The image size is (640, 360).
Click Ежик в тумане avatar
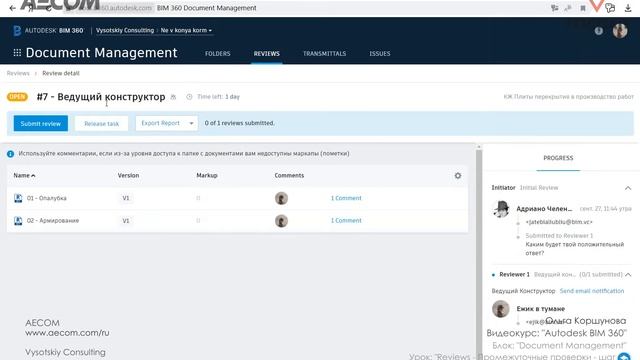click(x=501, y=309)
